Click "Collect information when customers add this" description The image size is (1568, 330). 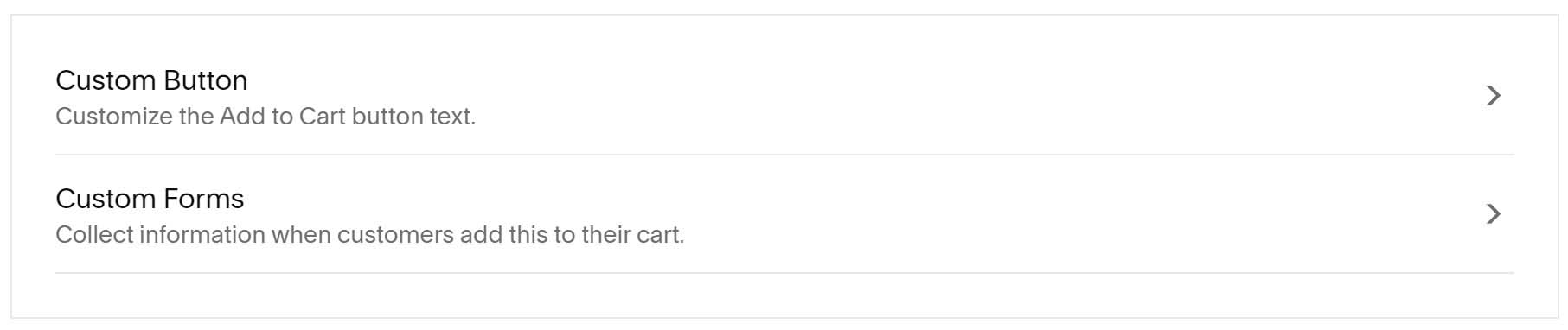(370, 235)
